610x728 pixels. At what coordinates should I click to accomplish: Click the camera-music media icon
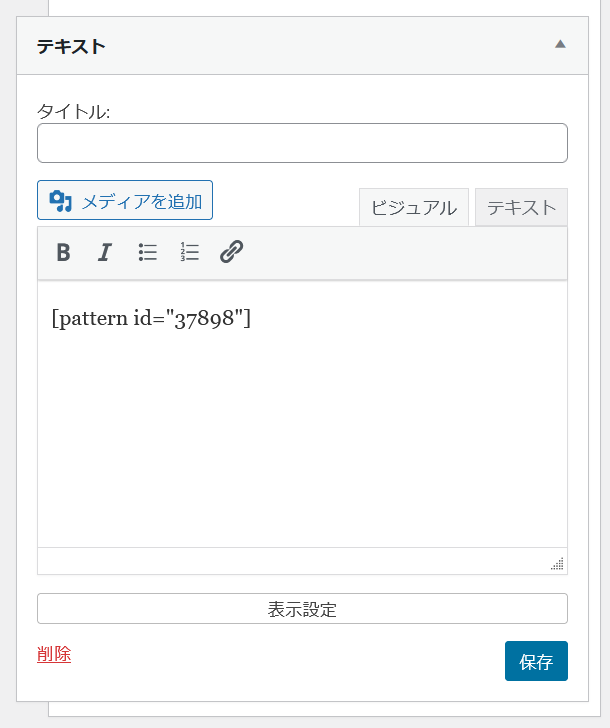click(60, 201)
